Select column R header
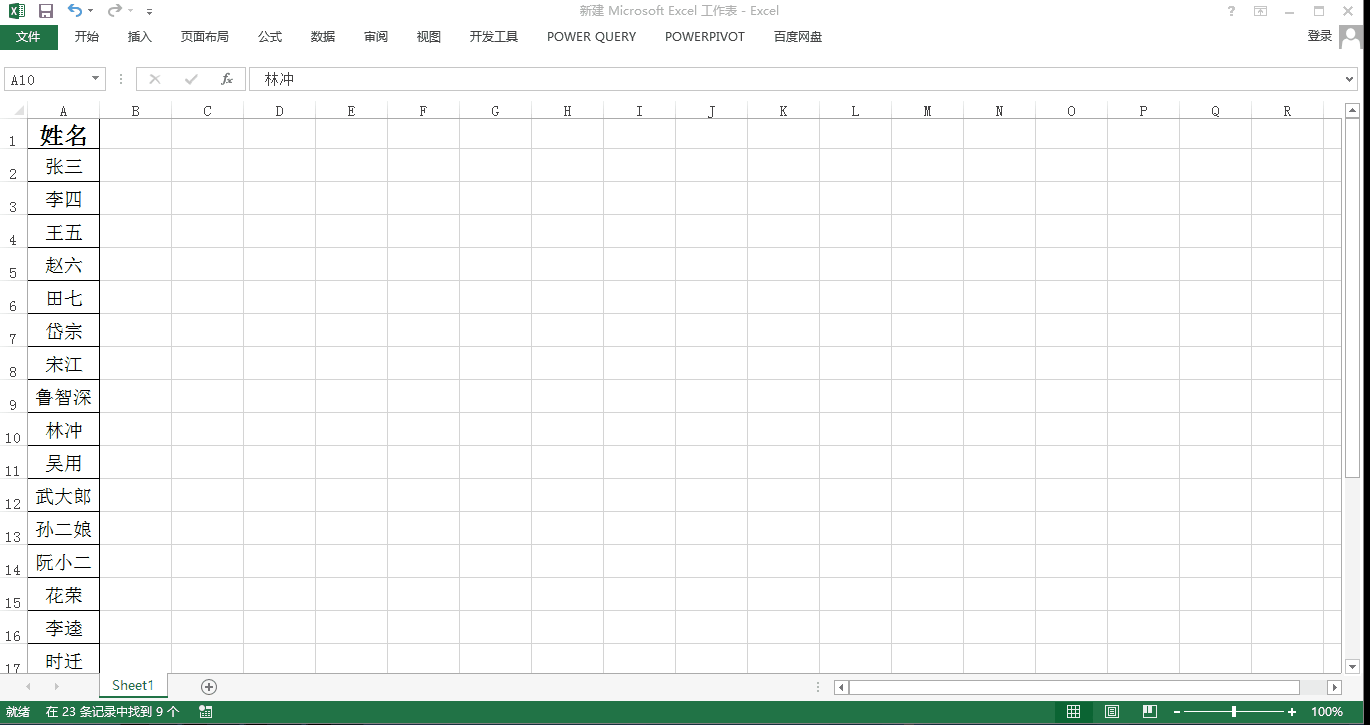Screen dimensions: 1370x725 (x=1288, y=111)
